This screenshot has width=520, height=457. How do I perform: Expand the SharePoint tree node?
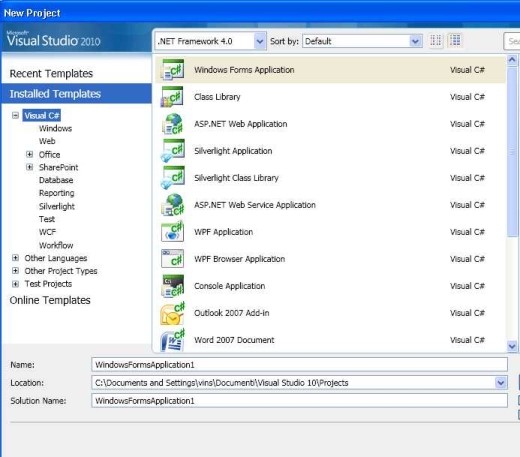(x=29, y=167)
